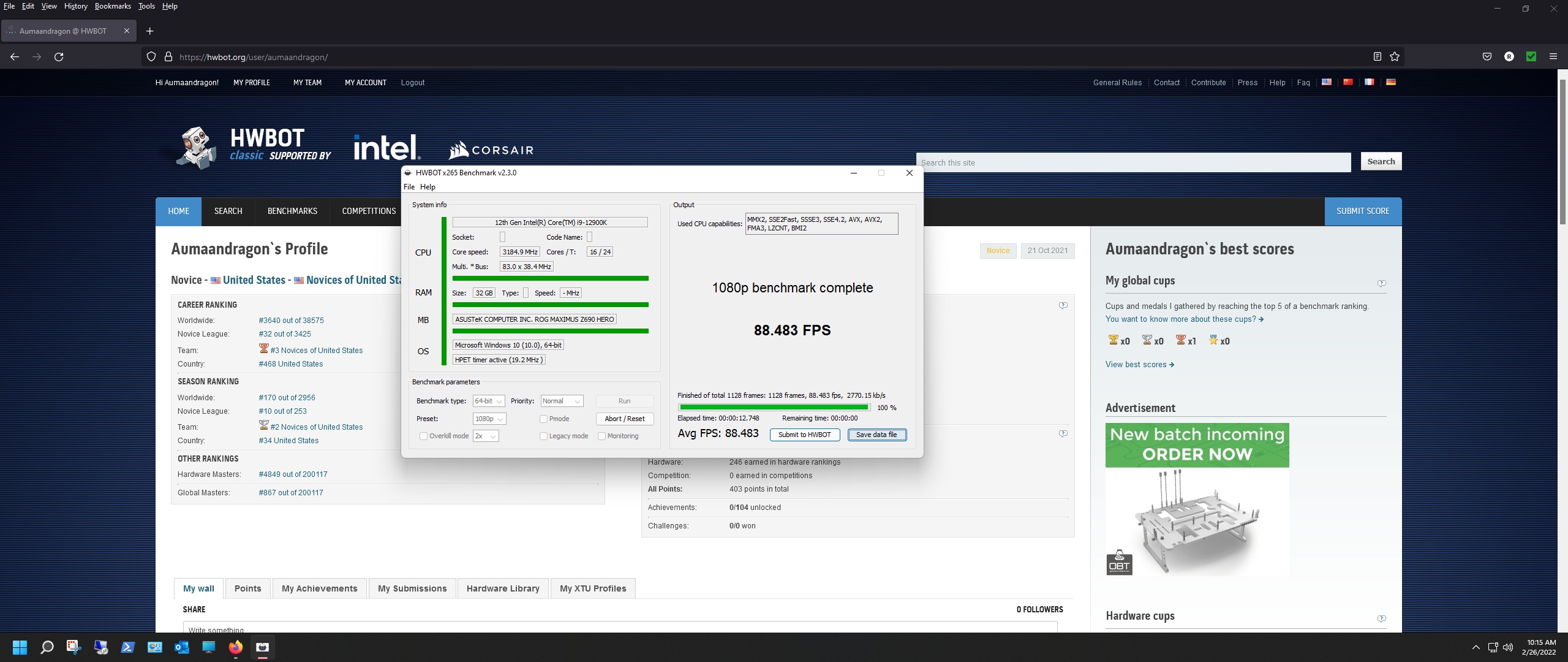Viewport: 1568px width, 662px height.
Task: Open the #3640 out of 38575 ranking link
Action: tap(291, 321)
